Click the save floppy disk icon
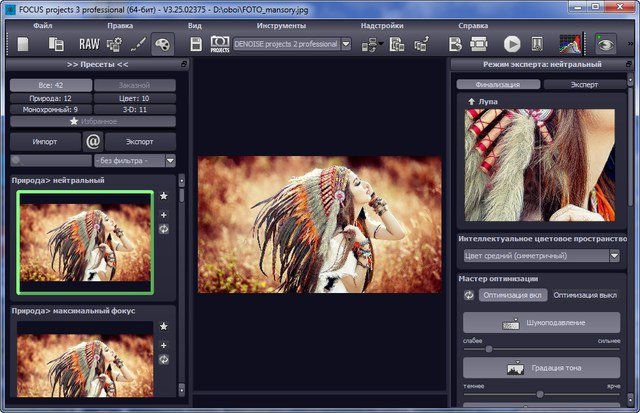The width and height of the screenshot is (640, 413). (196, 44)
